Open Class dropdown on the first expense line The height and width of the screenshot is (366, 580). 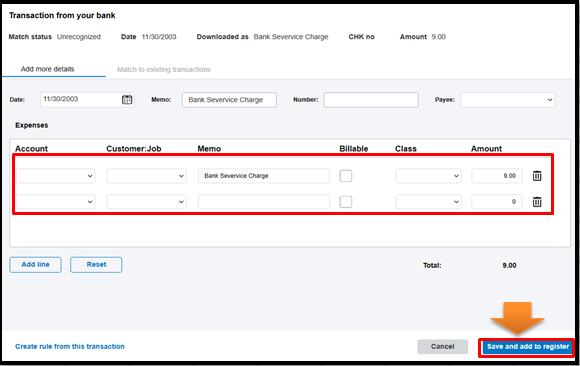pyautogui.click(x=428, y=176)
